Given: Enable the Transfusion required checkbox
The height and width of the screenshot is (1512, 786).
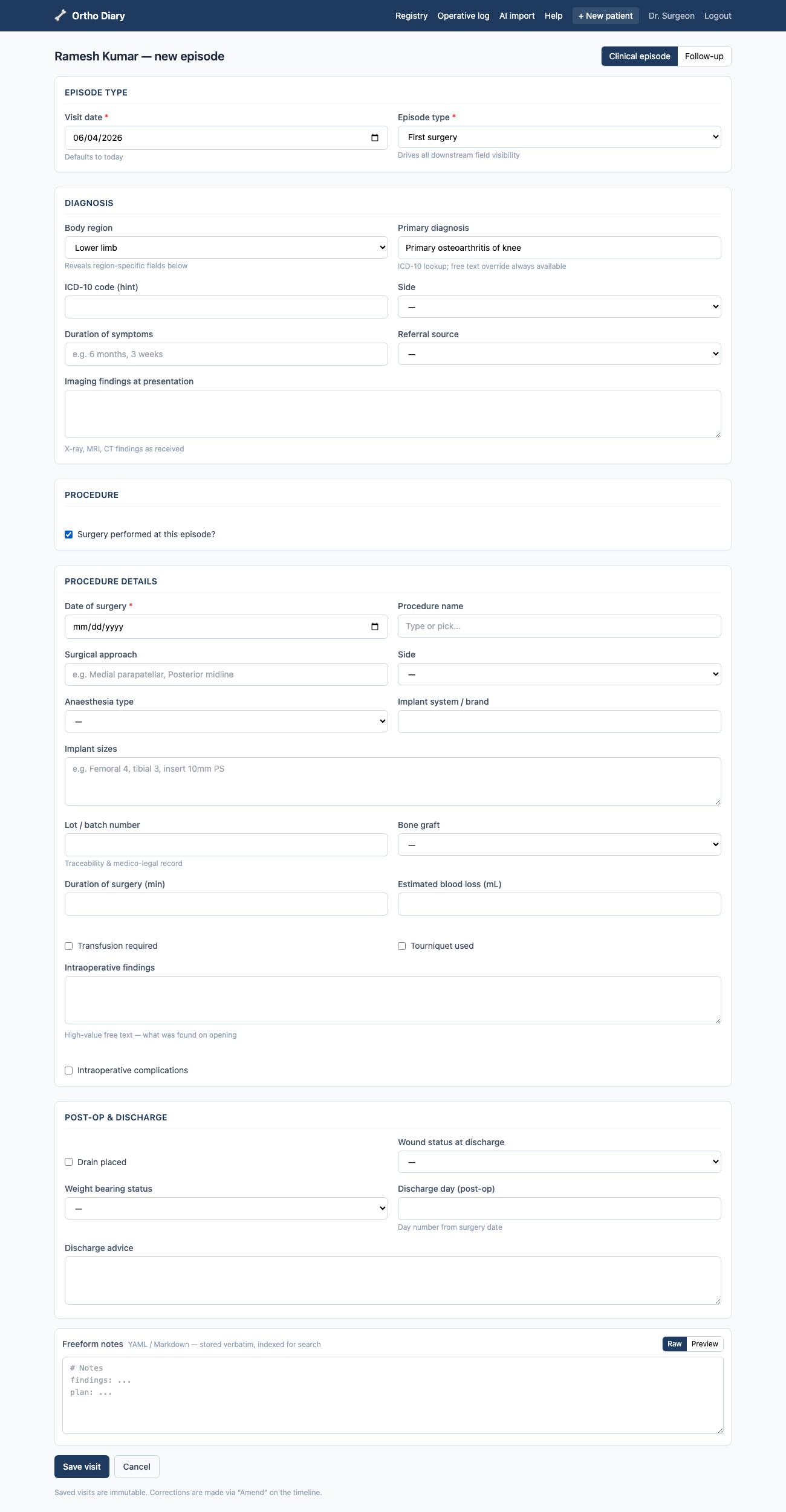Looking at the screenshot, I should [69, 946].
